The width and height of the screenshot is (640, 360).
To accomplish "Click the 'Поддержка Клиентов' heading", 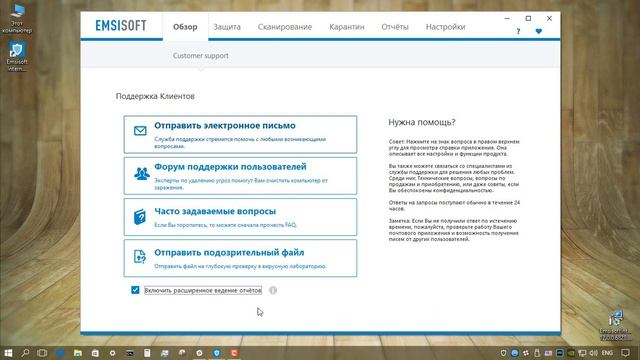I will tap(155, 96).
